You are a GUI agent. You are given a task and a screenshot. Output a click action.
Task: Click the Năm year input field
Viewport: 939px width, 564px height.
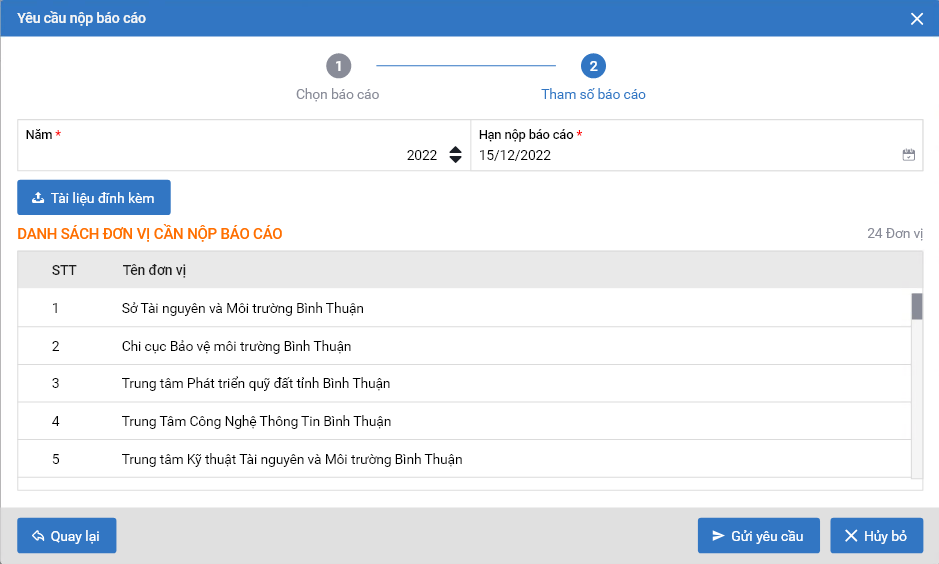(230, 155)
